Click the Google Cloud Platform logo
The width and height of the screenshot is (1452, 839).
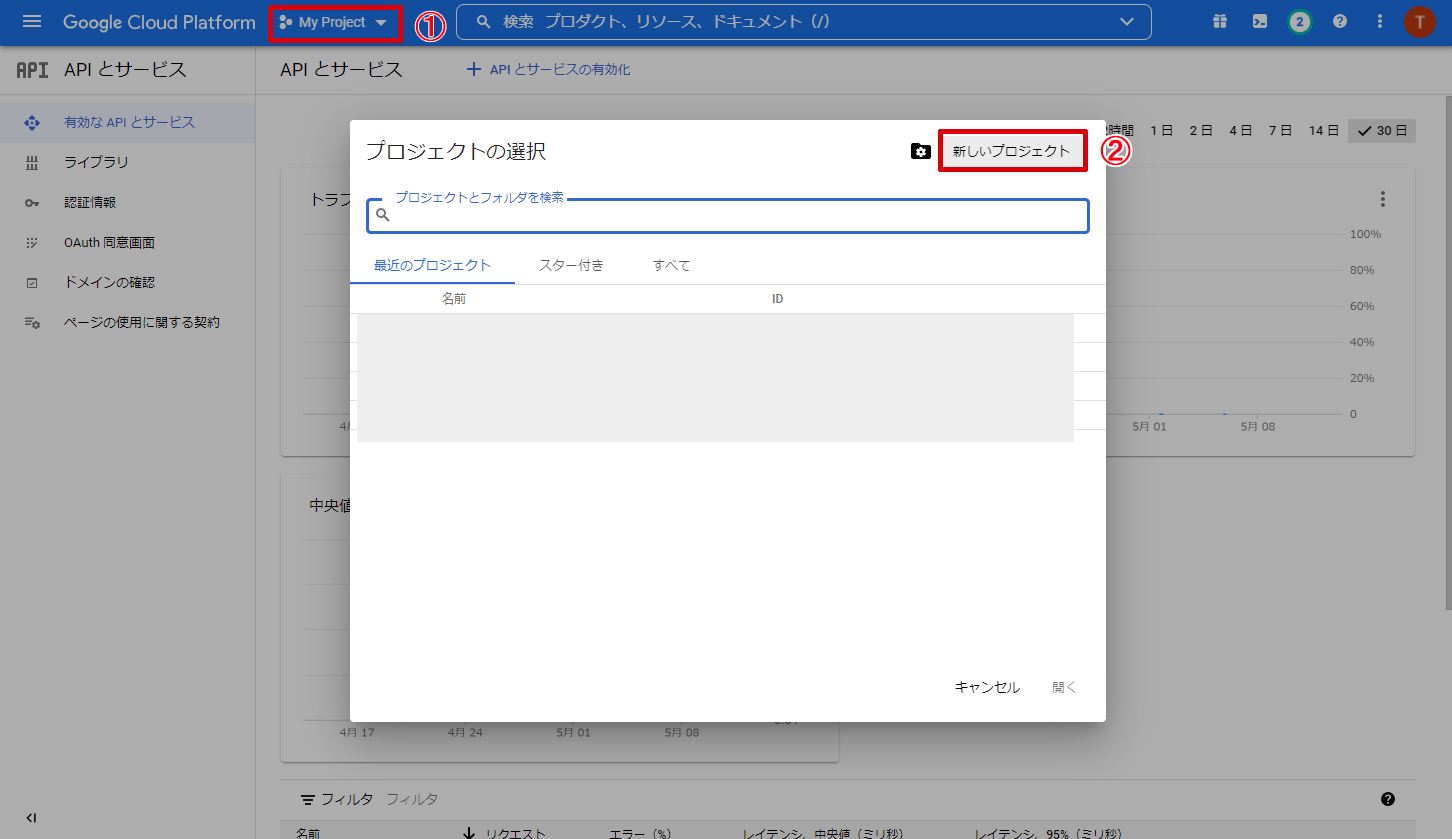click(159, 22)
